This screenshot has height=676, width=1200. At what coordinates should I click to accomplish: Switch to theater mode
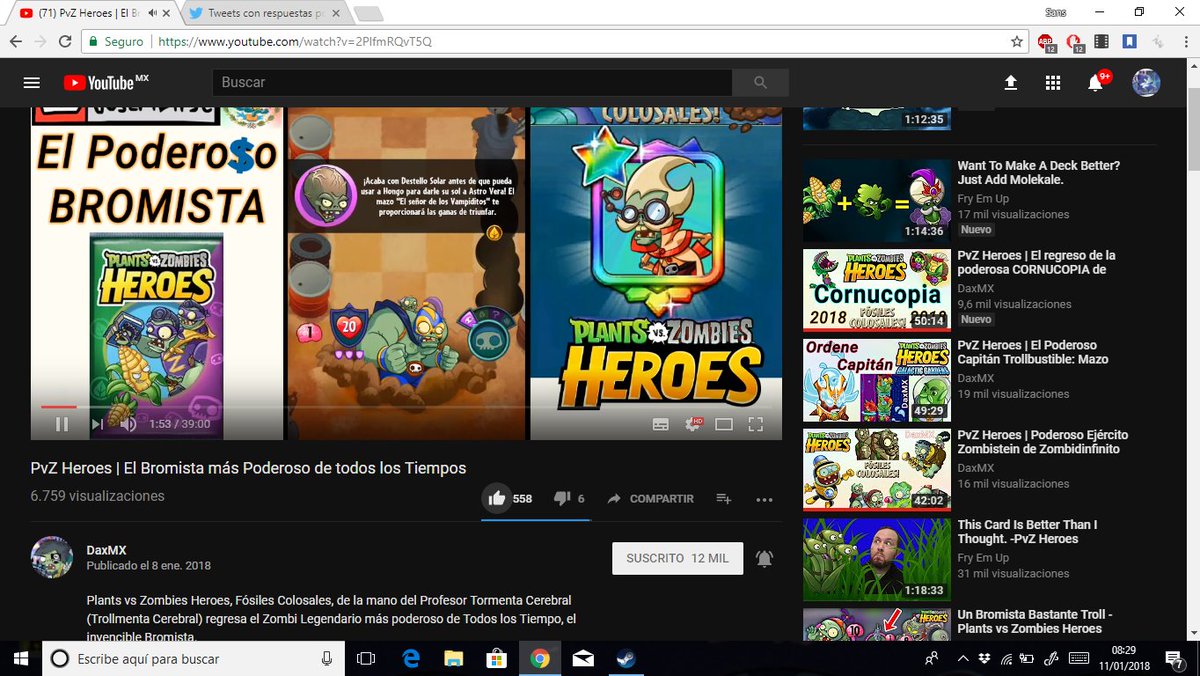(x=724, y=424)
